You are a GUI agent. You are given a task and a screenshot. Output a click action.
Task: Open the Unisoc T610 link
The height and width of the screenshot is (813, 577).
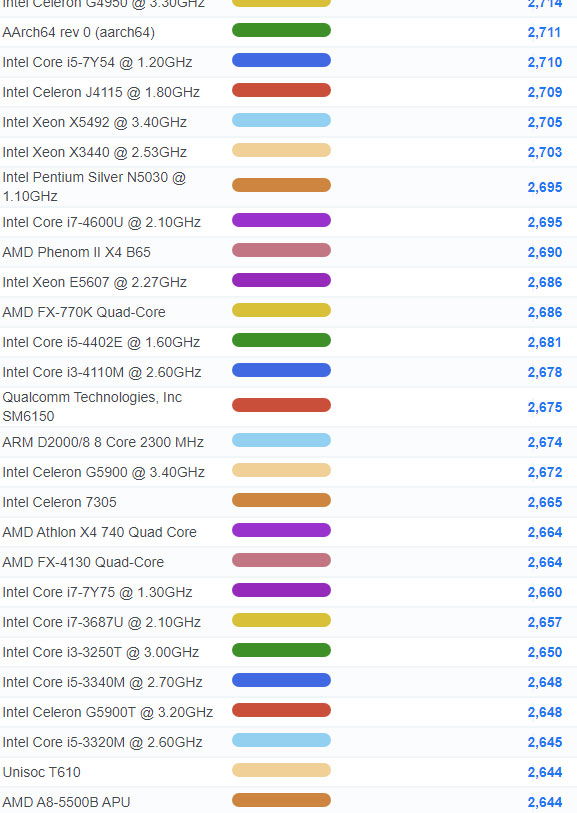(41, 773)
